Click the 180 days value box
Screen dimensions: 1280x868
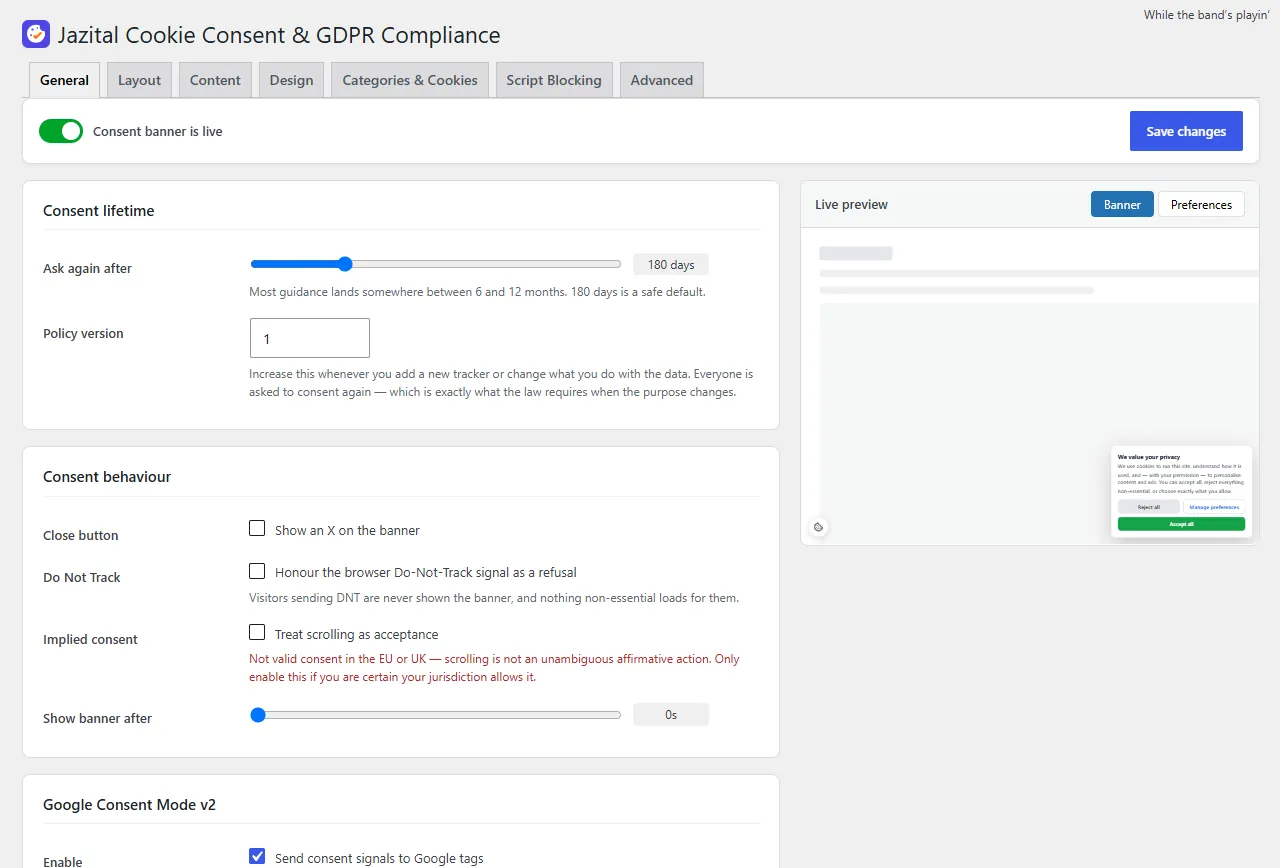671,264
